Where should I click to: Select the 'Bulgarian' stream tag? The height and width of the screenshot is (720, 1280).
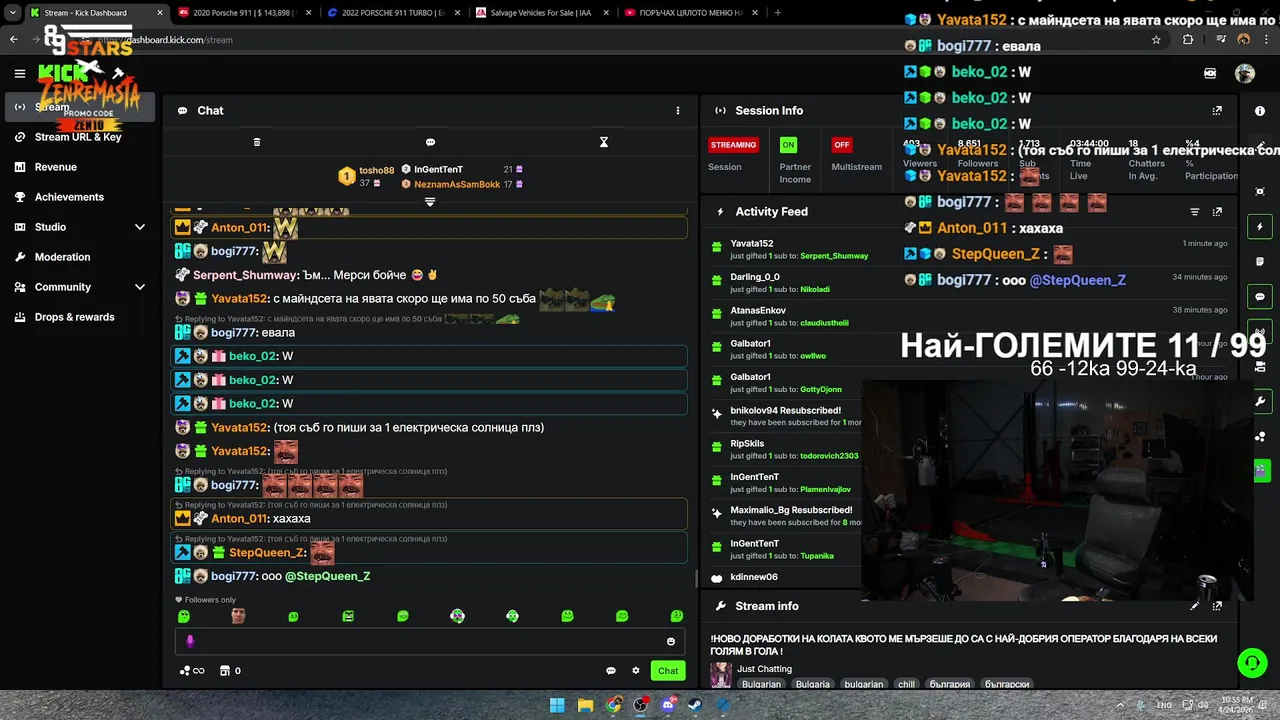(761, 685)
